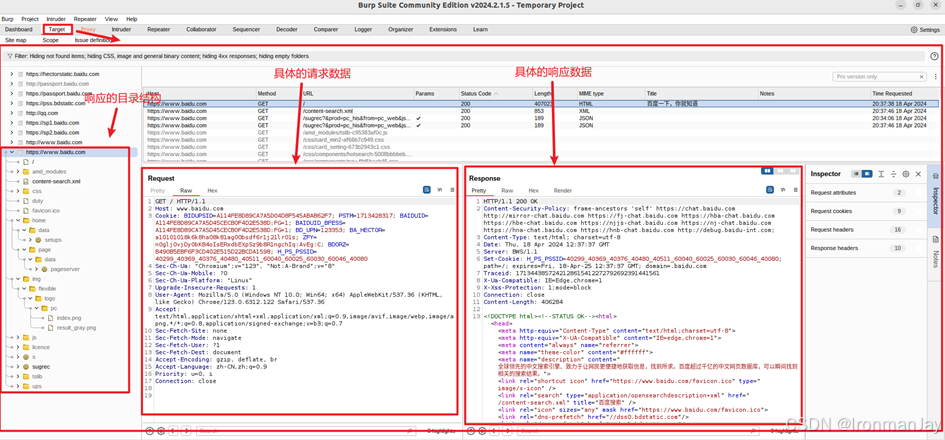Click Inspector collapse-all divide icon
The image size is (945, 440).
[893, 174]
